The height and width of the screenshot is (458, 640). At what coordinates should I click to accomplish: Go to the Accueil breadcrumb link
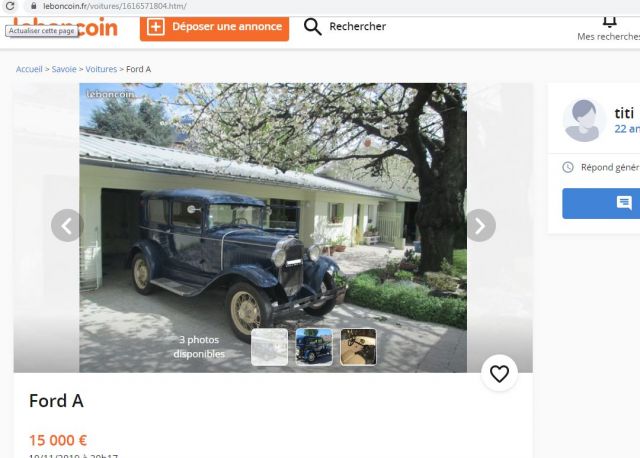29,69
